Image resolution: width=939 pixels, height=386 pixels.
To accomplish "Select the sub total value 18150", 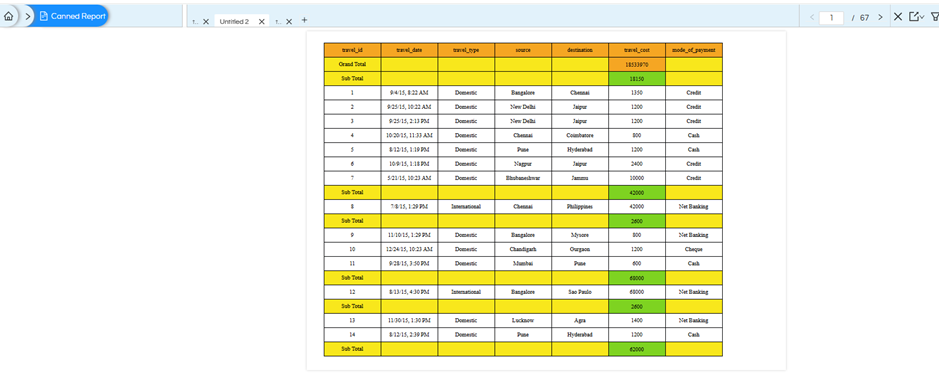I will 637,78.
